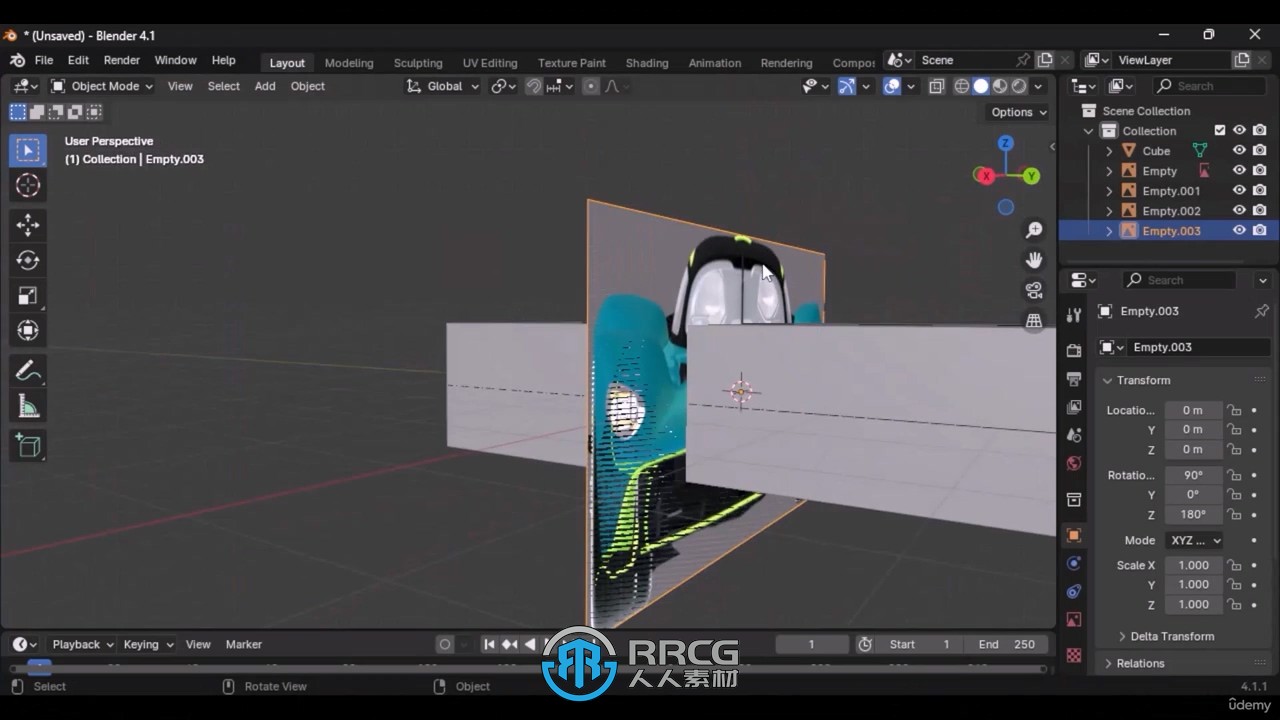The width and height of the screenshot is (1280, 720).
Task: Pick the Add Cube tool
Action: coord(28,446)
